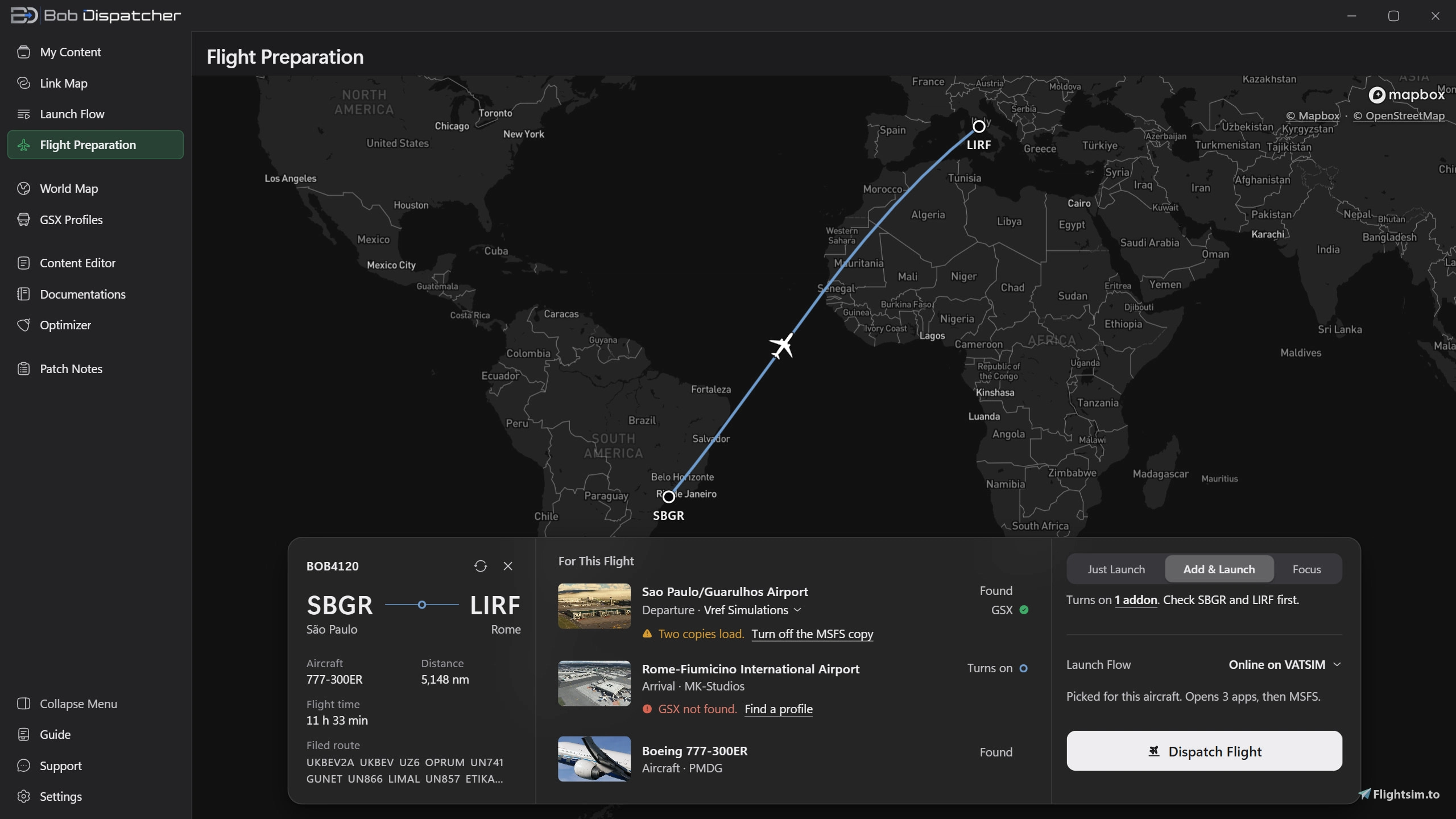Click the Sao Paulo/Guarulhos Airport thumbnail
1456x819 pixels.
pos(594,606)
